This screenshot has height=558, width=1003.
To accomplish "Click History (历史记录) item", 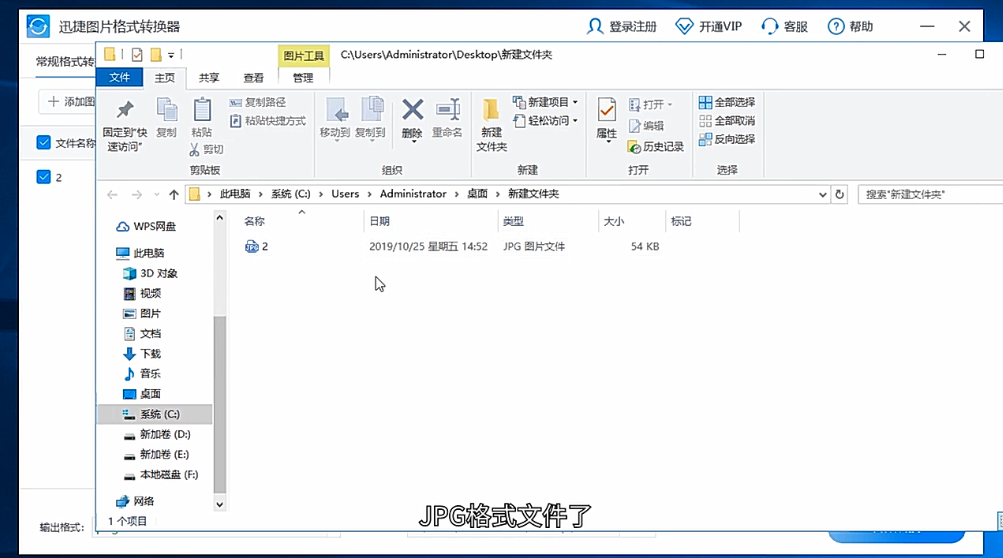I will 656,147.
